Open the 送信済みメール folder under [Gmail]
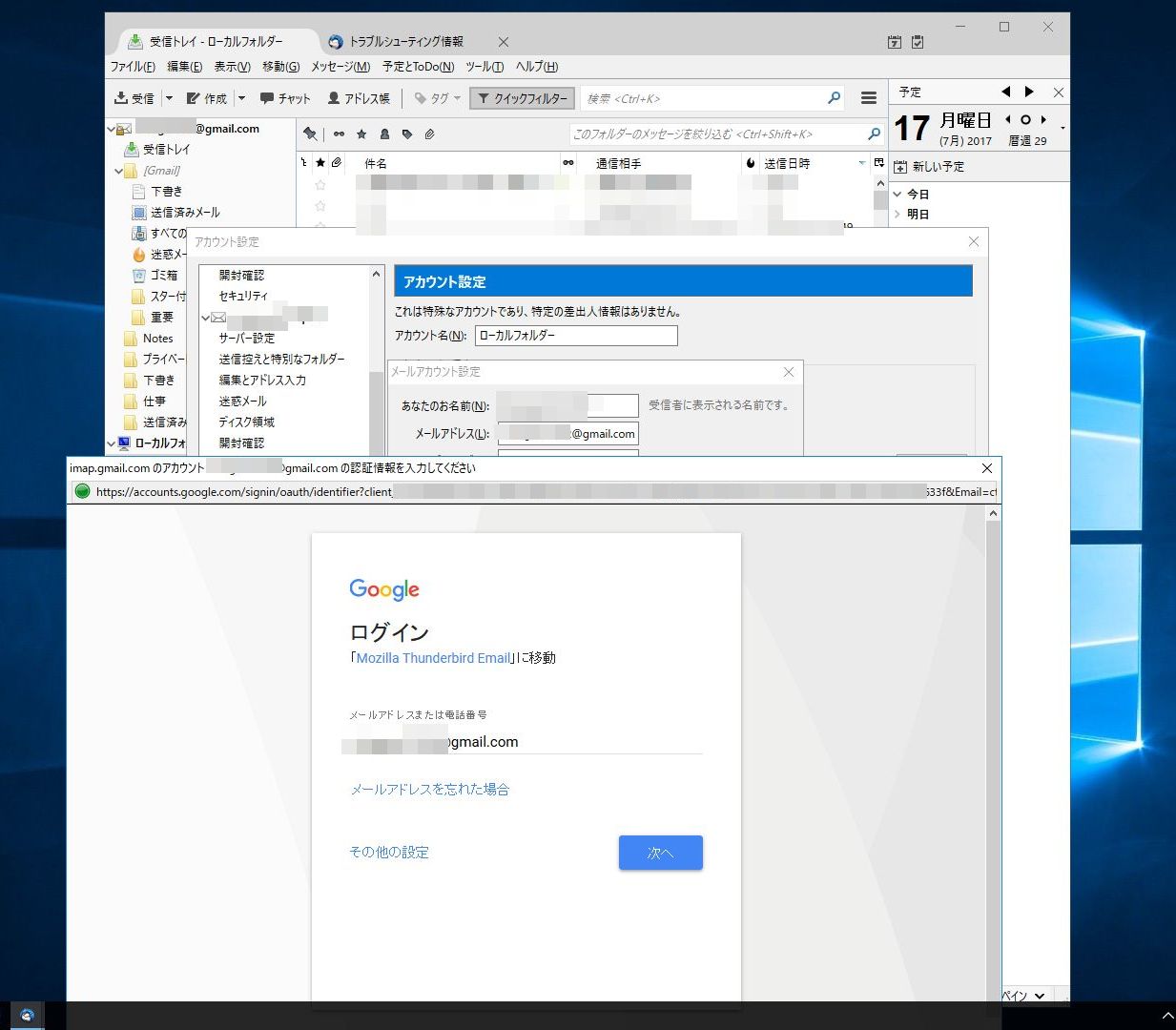Viewport: 1176px width, 1030px height. (176, 213)
